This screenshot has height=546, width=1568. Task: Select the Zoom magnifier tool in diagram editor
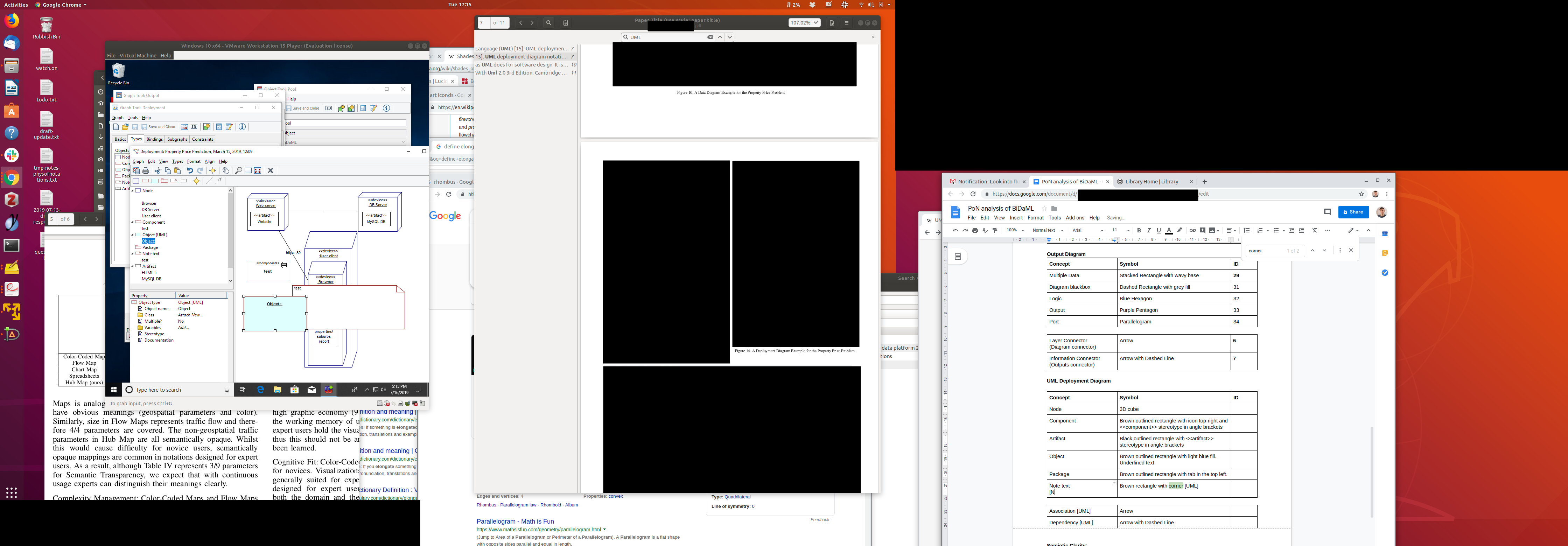click(238, 170)
